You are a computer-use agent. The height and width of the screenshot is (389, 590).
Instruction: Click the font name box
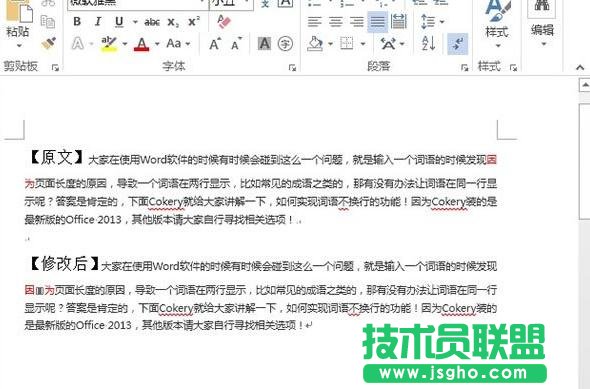coord(138,3)
